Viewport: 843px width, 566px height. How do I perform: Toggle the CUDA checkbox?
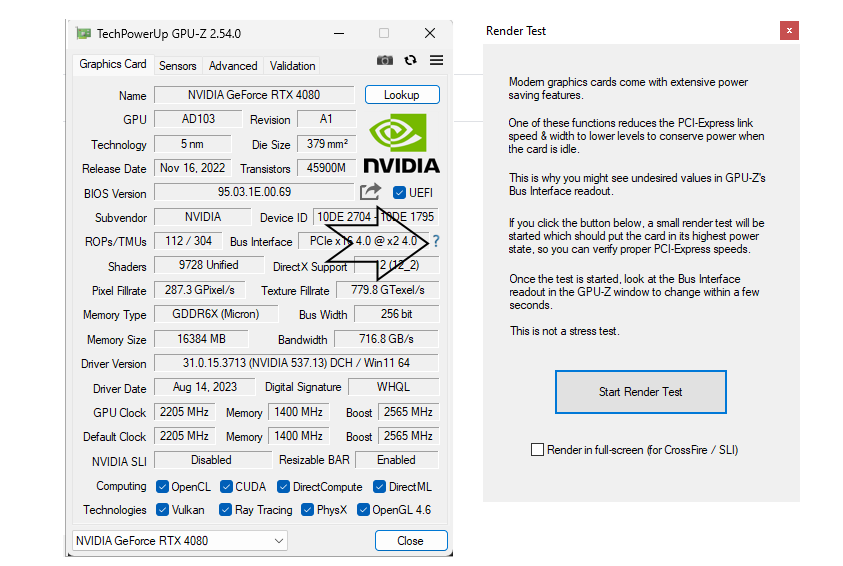226,486
